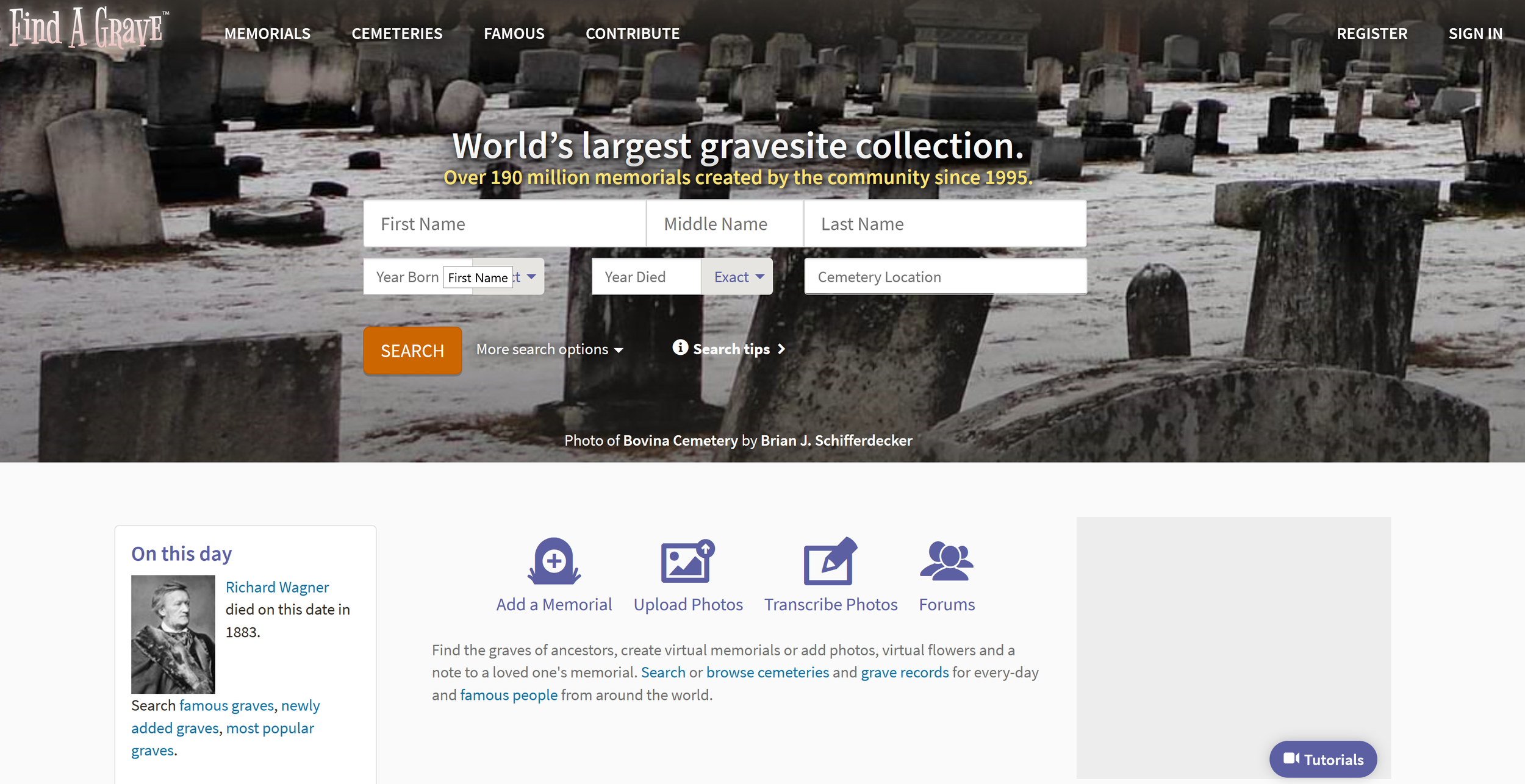Open the Richard Wagner memorial link
Viewport: 1525px width, 784px height.
(277, 587)
